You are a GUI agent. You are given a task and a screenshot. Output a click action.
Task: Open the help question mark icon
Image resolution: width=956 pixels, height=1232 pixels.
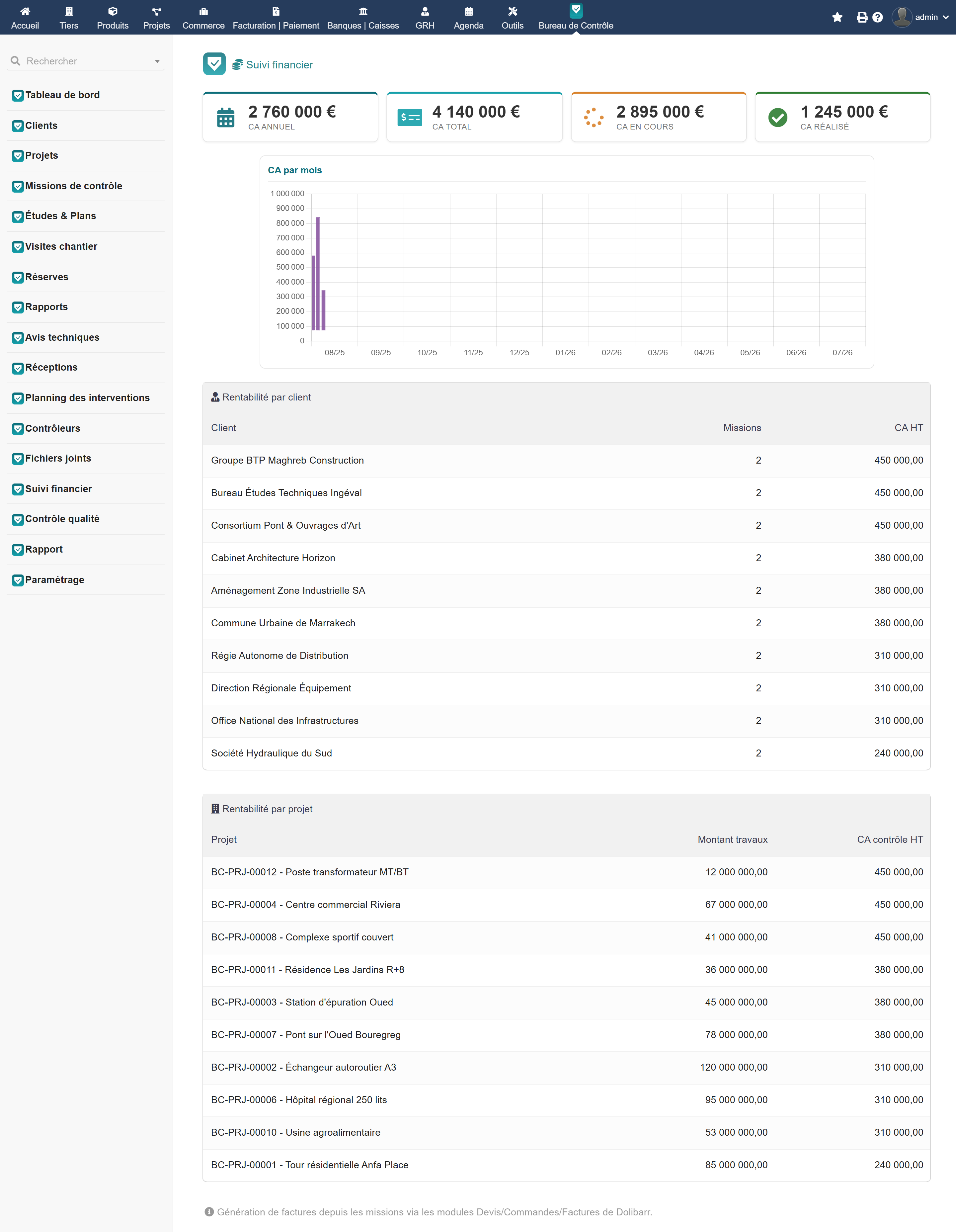click(x=877, y=18)
